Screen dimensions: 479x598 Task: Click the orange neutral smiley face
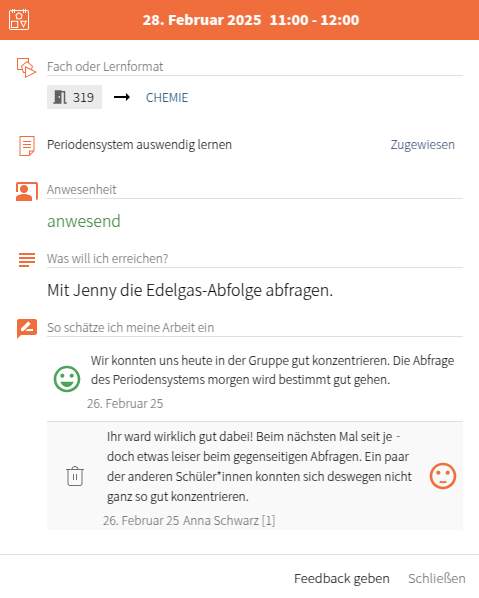(443, 476)
